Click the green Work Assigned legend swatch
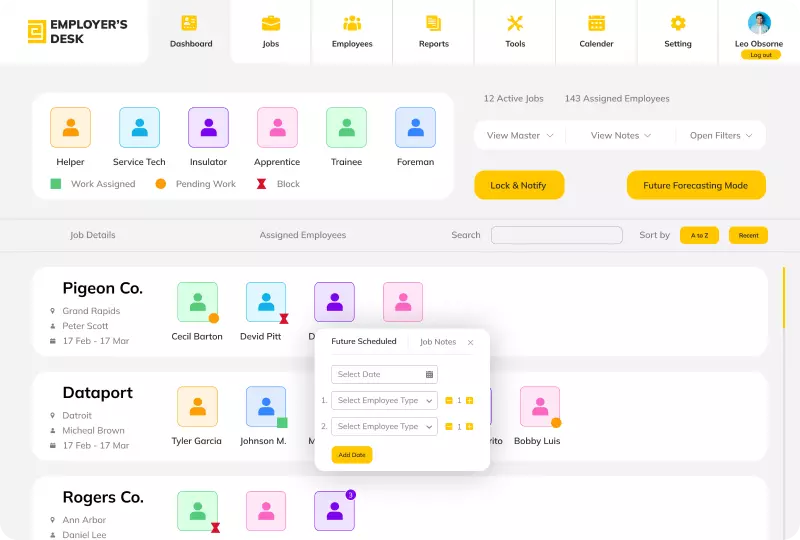 point(56,184)
